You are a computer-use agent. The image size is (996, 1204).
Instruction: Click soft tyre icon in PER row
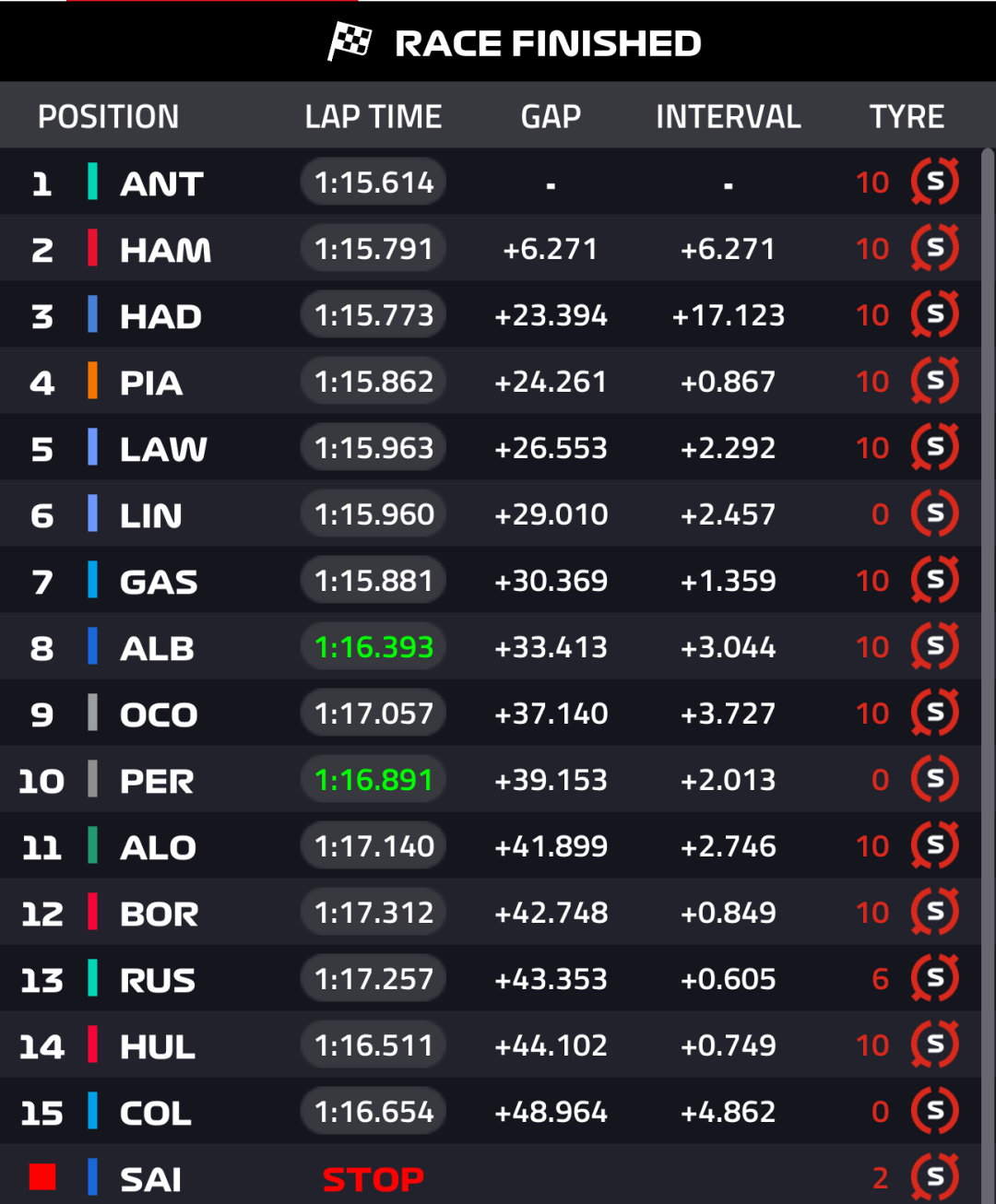(935, 779)
